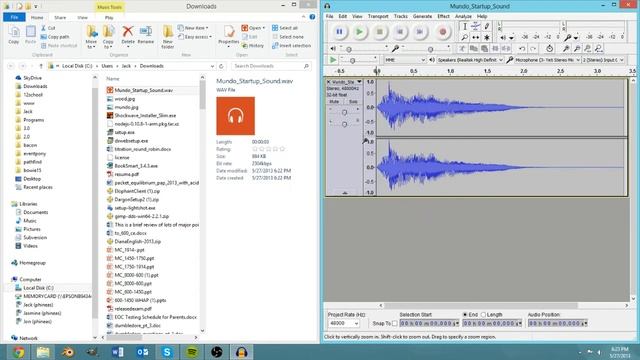The width and height of the screenshot is (640, 360).
Task: Expand the Explorer address bar dropdown
Action: pyautogui.click(x=212, y=66)
